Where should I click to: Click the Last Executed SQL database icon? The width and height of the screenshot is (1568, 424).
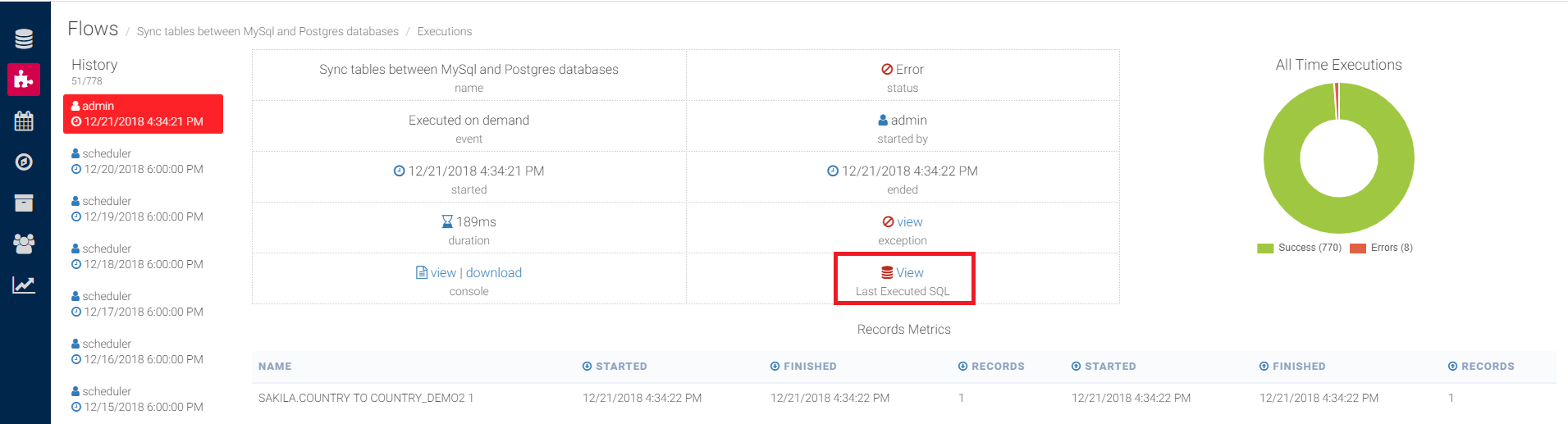(887, 272)
